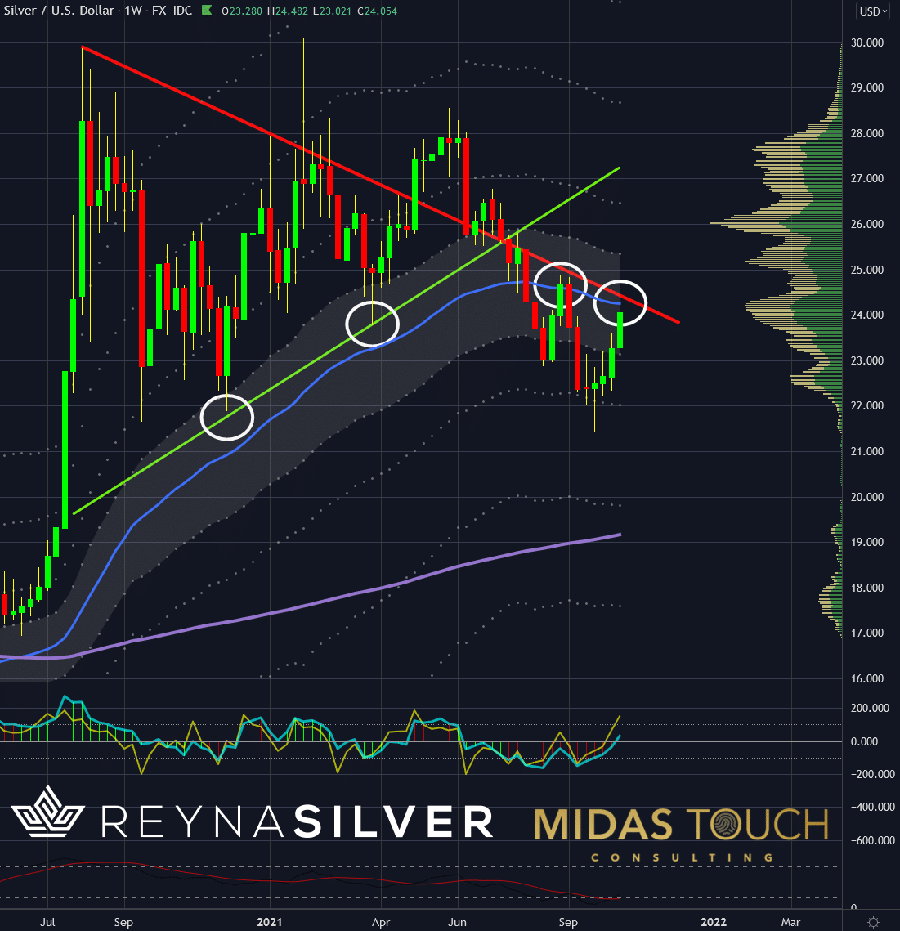Viewport: 900px width, 931px height.
Task: Select the 1W interval label
Action: point(133,12)
